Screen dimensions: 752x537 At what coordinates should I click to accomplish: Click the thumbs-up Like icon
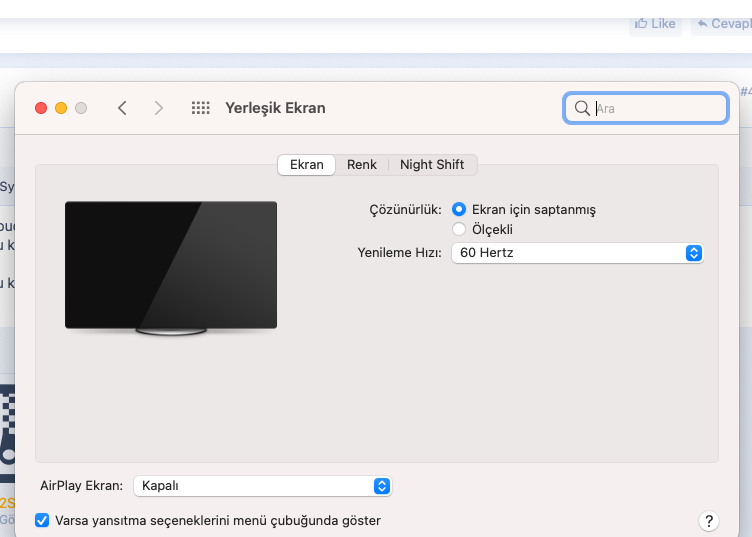click(x=640, y=23)
